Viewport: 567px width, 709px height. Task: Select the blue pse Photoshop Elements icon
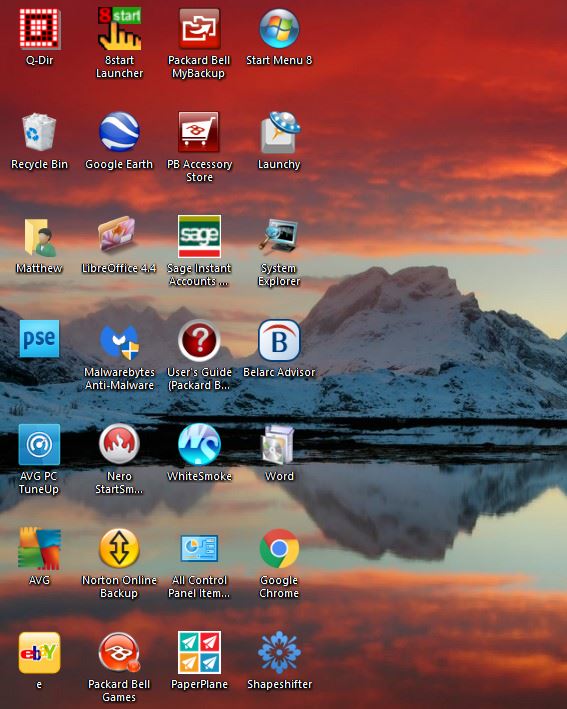click(x=39, y=339)
